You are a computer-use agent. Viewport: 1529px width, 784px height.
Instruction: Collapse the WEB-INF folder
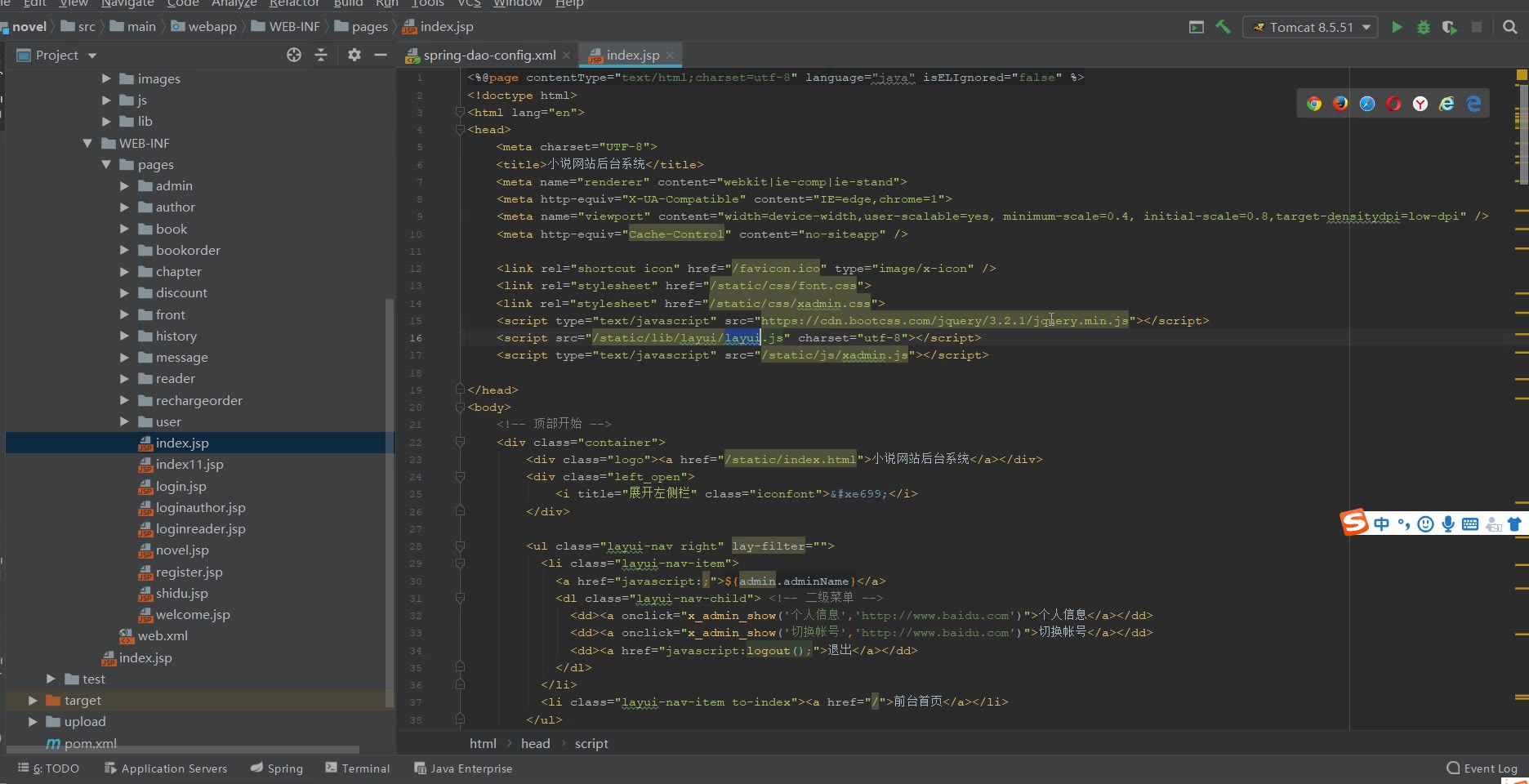click(x=87, y=143)
